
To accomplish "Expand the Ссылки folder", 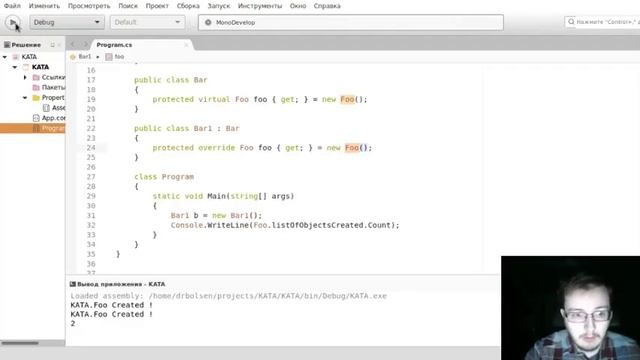I will (25, 77).
